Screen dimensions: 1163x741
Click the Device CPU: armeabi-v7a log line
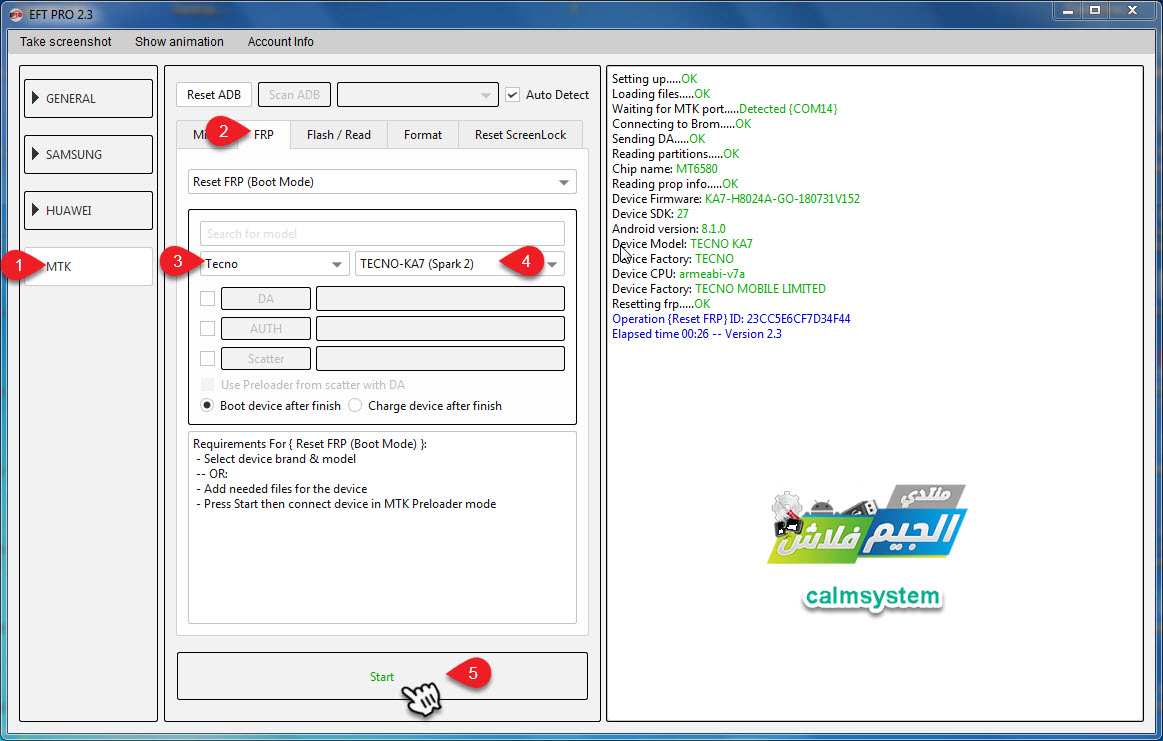tap(678, 274)
